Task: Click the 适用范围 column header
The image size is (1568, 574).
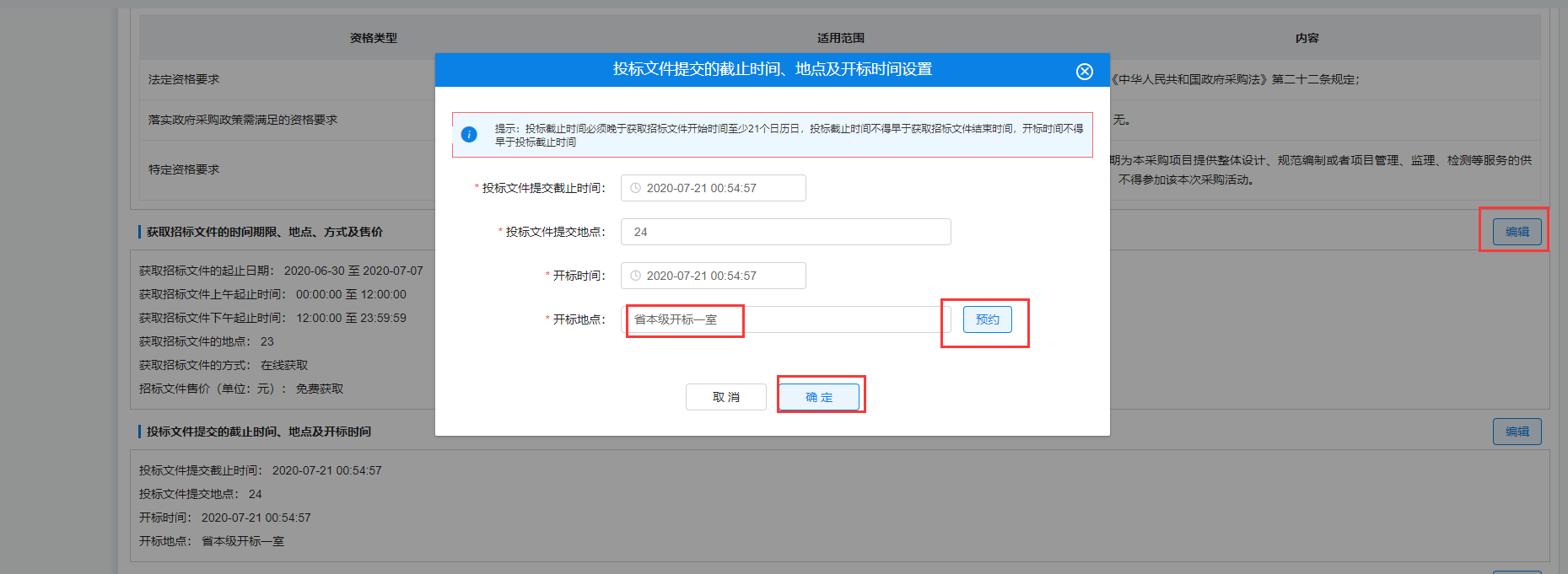Action: (x=840, y=38)
